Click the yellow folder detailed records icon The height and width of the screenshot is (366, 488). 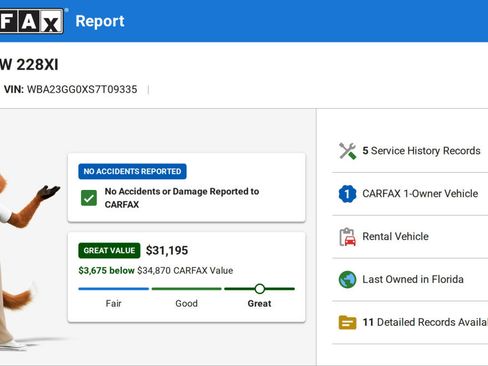[x=347, y=322]
